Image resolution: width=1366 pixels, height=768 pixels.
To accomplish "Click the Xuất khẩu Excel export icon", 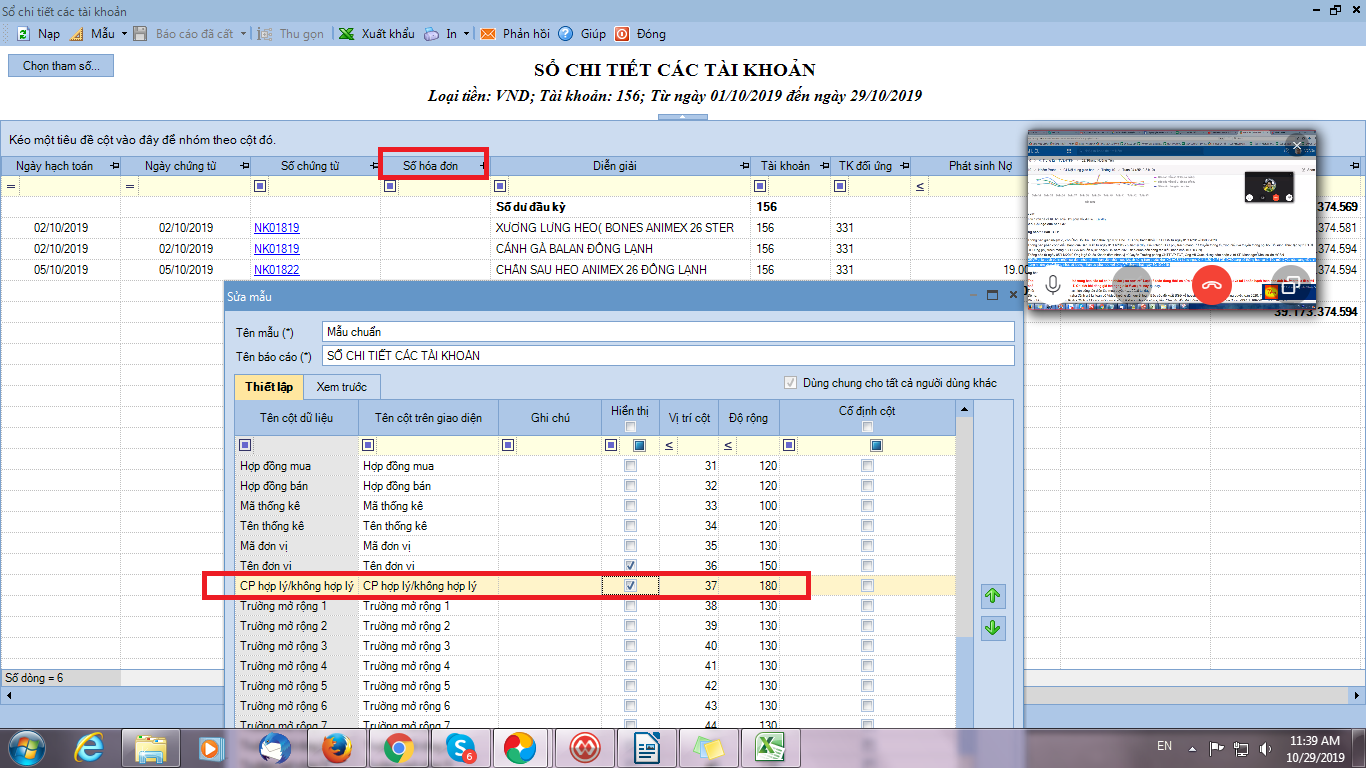I will [x=346, y=34].
